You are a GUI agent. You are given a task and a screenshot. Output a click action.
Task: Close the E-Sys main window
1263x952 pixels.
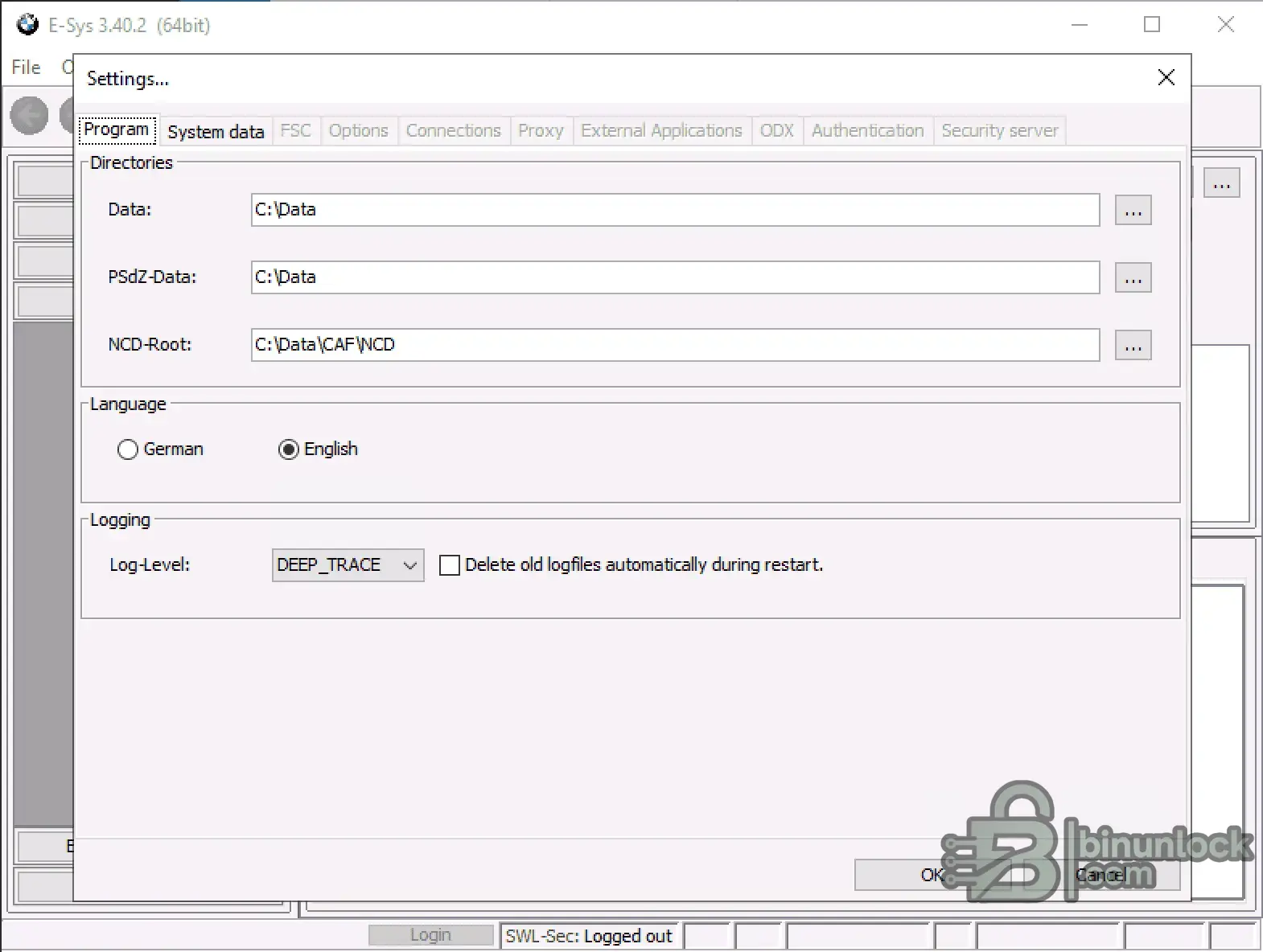1225,25
